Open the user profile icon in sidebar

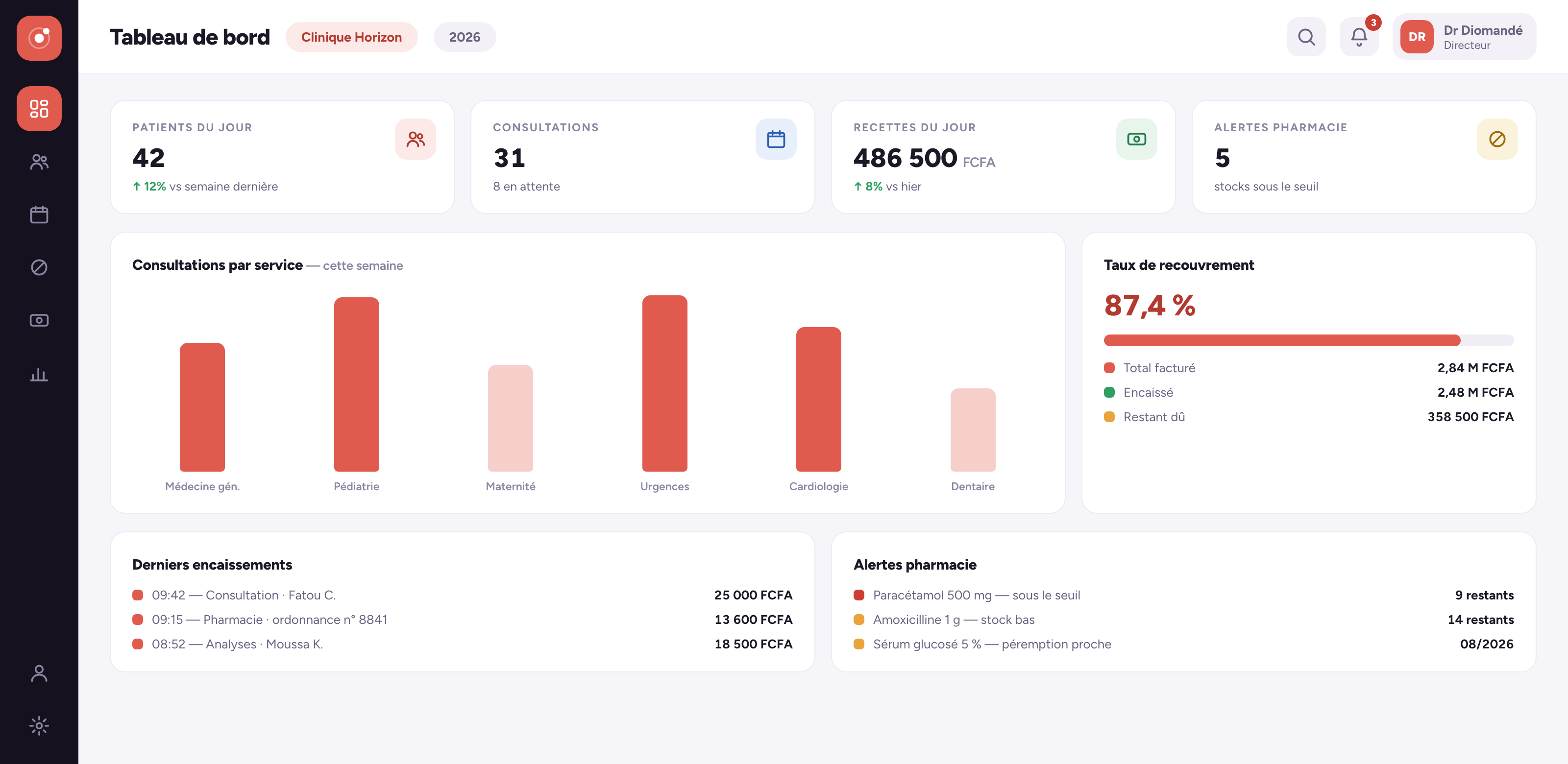tap(39, 673)
